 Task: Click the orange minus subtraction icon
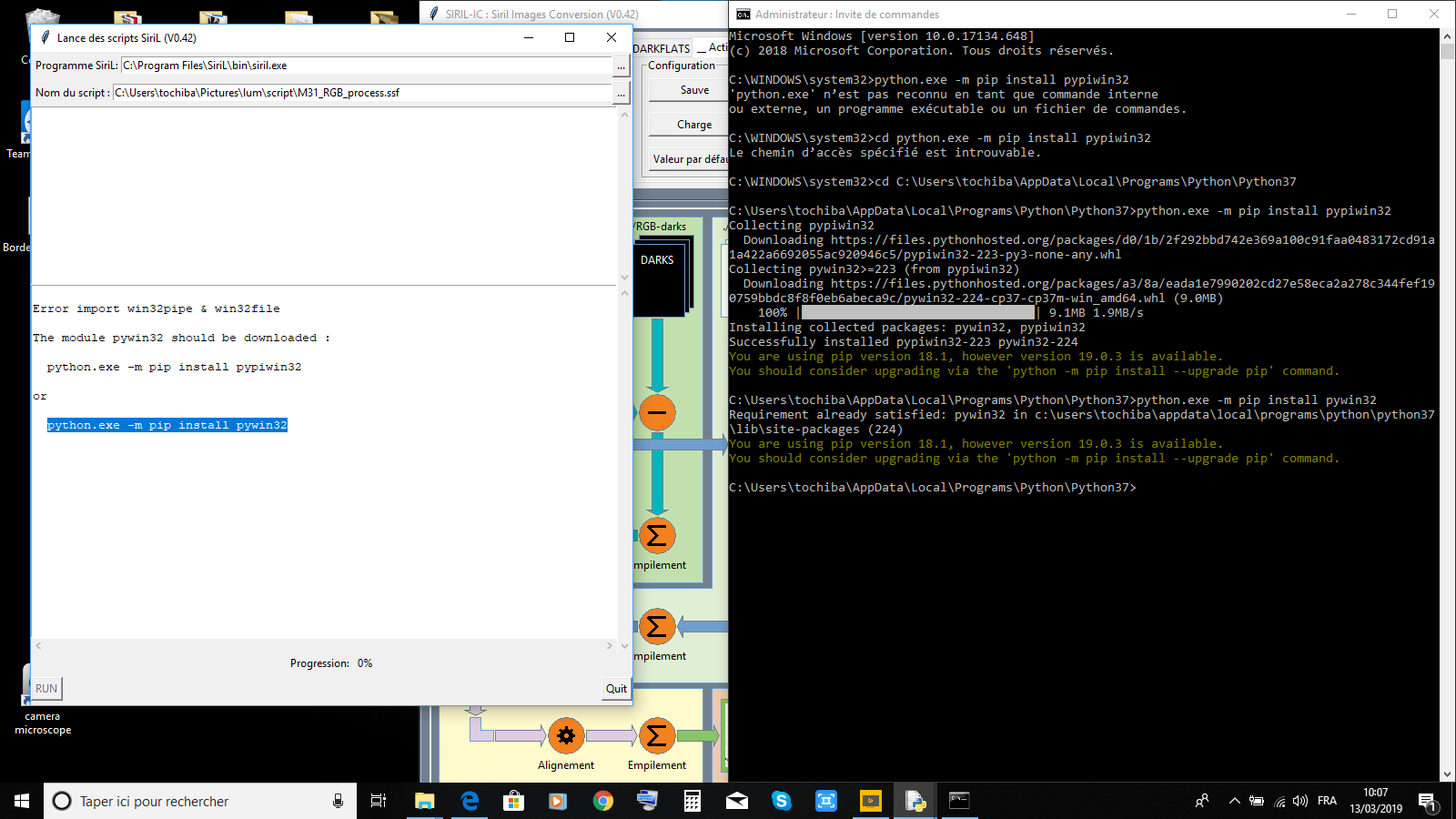click(657, 412)
